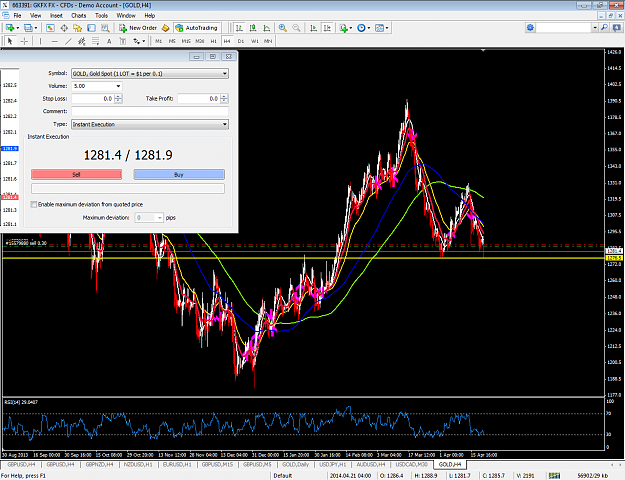Open the Strategy Tester magnifier icon
Viewport: 625px width, 480px height.
click(105, 28)
